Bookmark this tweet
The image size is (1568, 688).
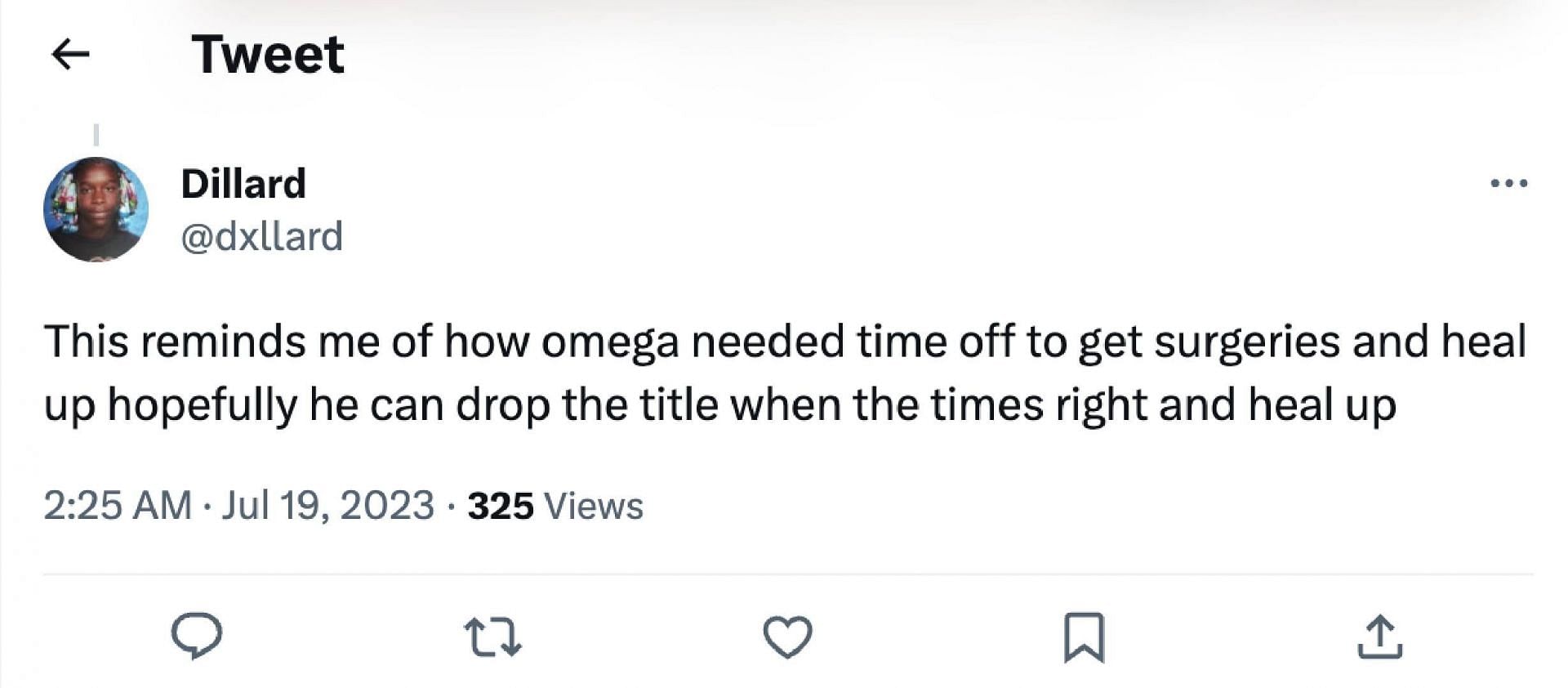(x=1084, y=637)
